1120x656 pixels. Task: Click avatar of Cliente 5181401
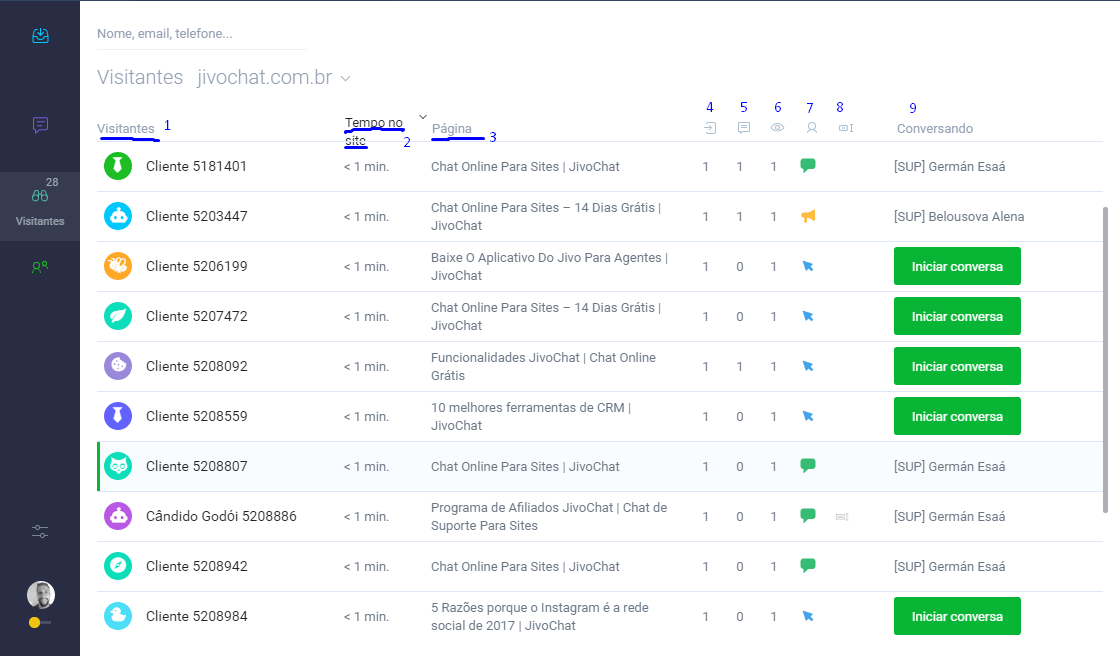[x=118, y=167]
